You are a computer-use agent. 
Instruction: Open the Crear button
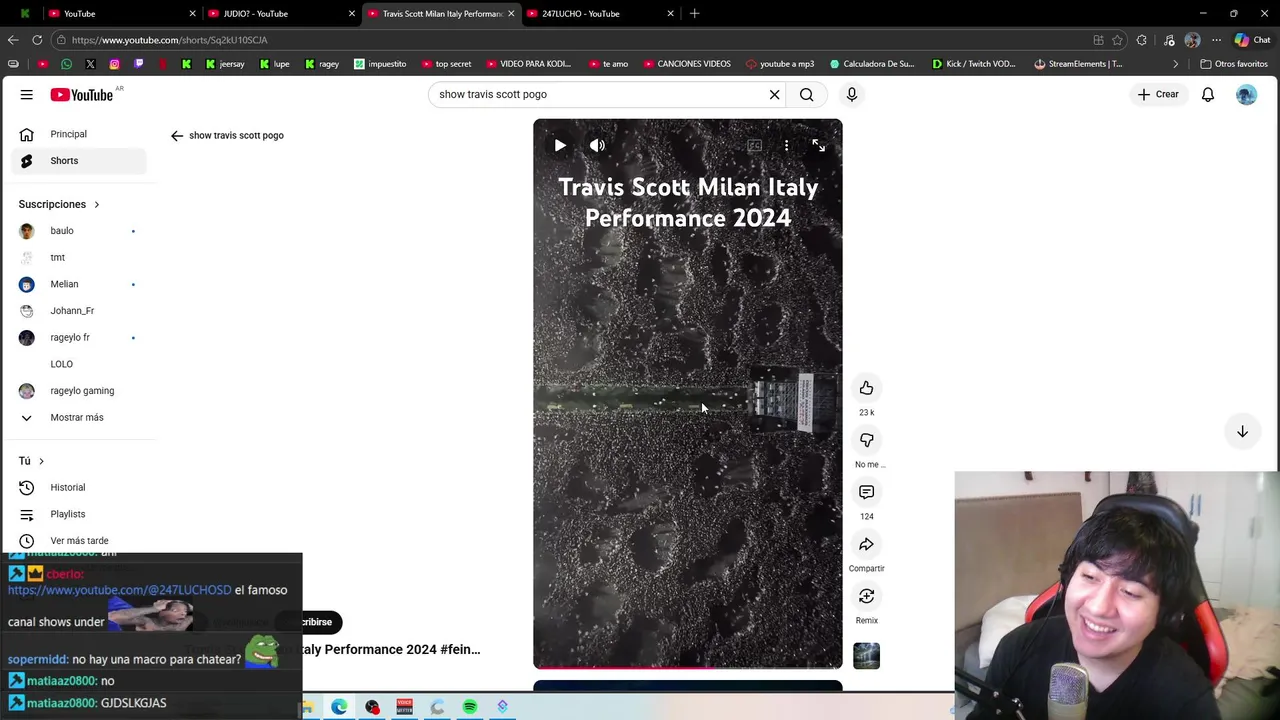pos(1158,94)
